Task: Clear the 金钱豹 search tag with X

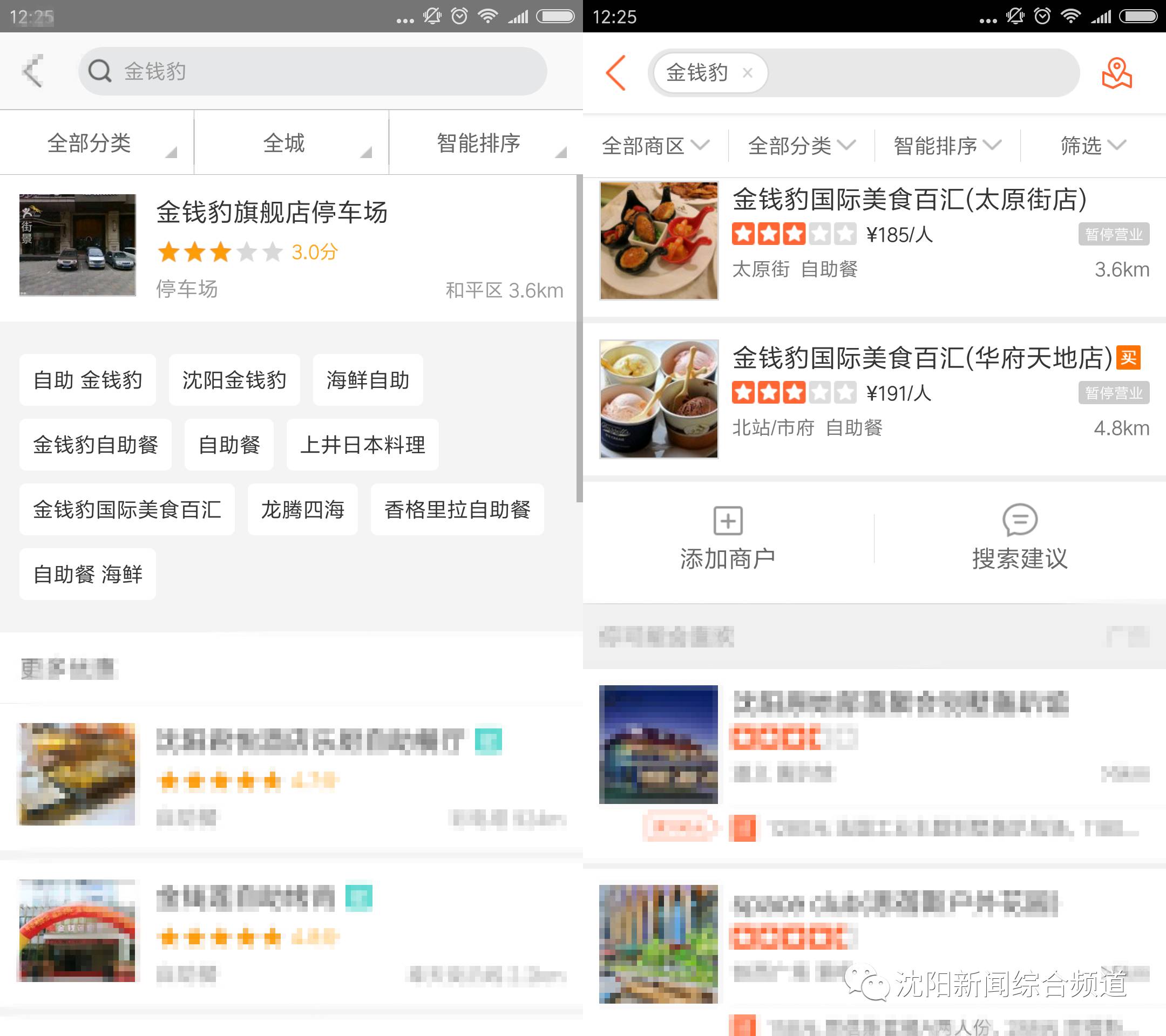Action: [x=747, y=73]
